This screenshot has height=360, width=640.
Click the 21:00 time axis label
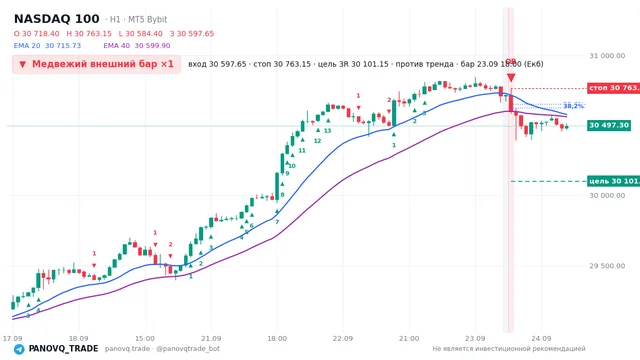[x=409, y=339]
